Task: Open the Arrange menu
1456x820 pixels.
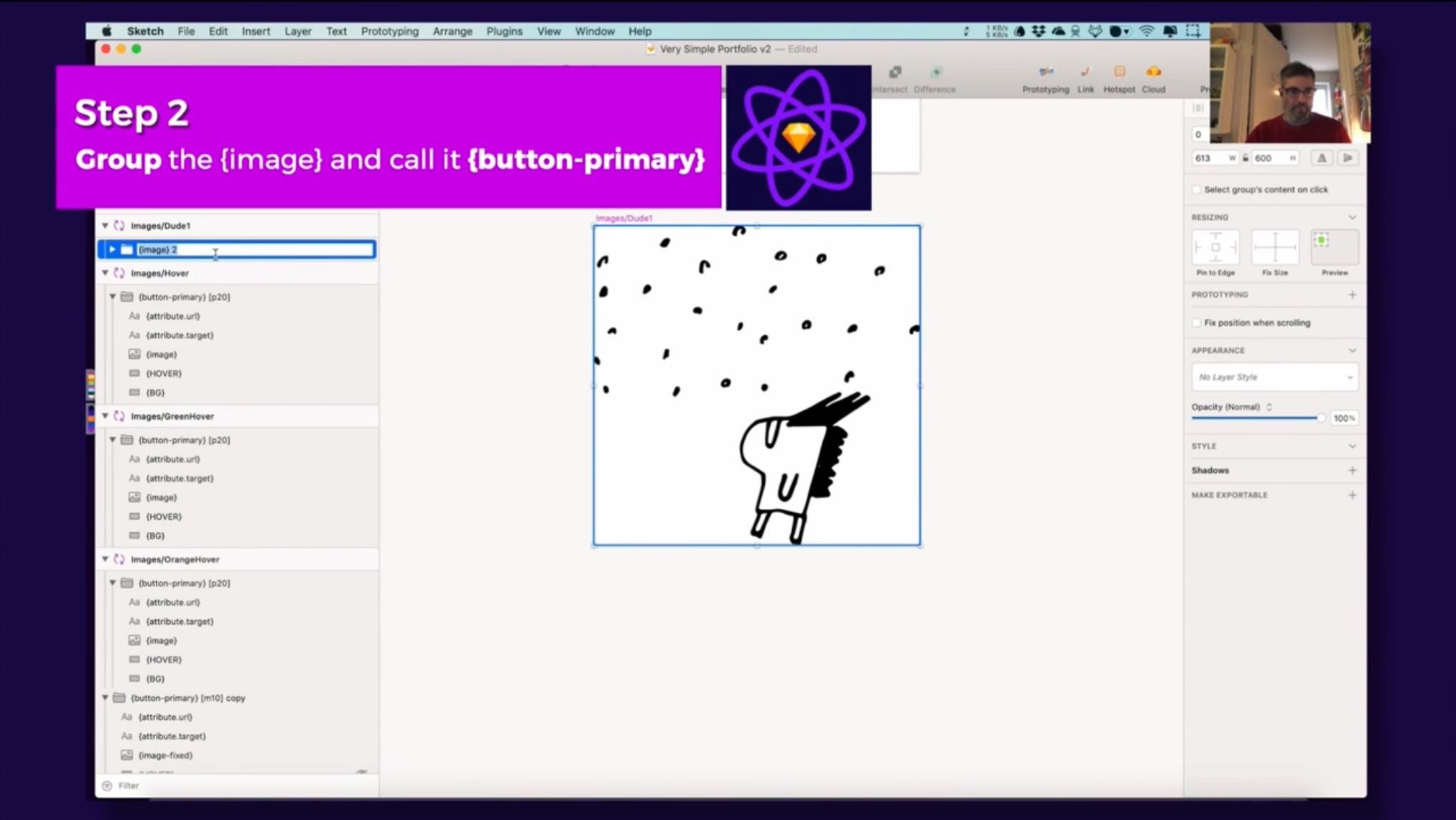Action: tap(452, 31)
